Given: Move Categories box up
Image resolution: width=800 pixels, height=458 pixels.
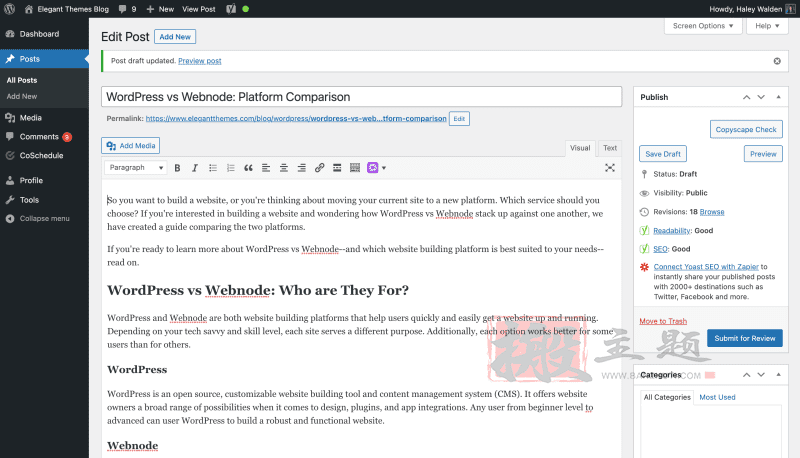Looking at the screenshot, I should pos(746,374).
